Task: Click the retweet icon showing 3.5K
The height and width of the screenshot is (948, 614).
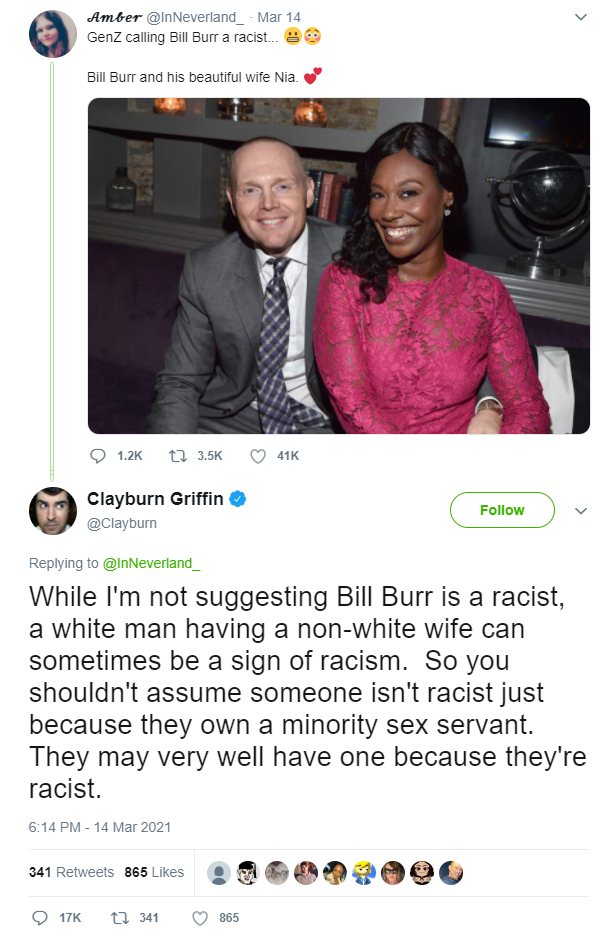Action: (x=177, y=455)
